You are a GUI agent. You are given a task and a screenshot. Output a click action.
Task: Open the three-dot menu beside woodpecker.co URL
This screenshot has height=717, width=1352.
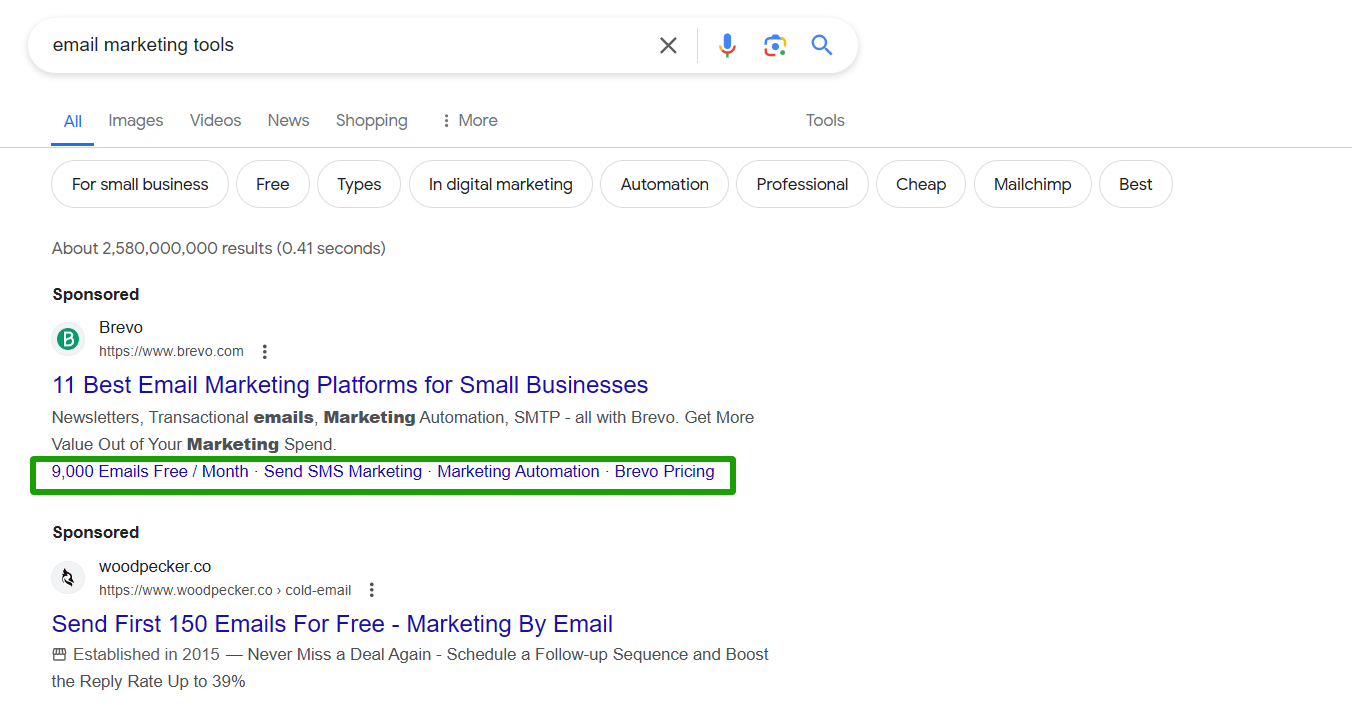(372, 590)
